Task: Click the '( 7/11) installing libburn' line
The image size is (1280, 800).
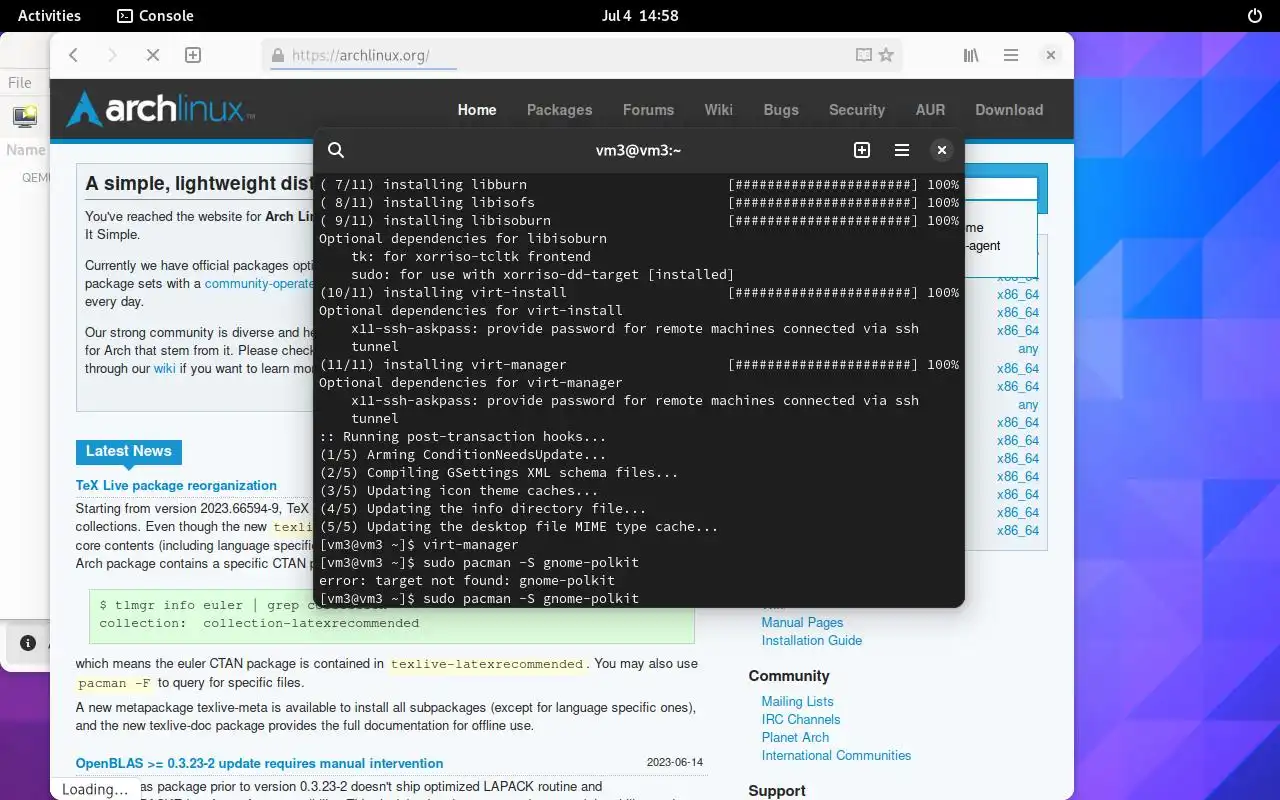Action: [x=639, y=184]
